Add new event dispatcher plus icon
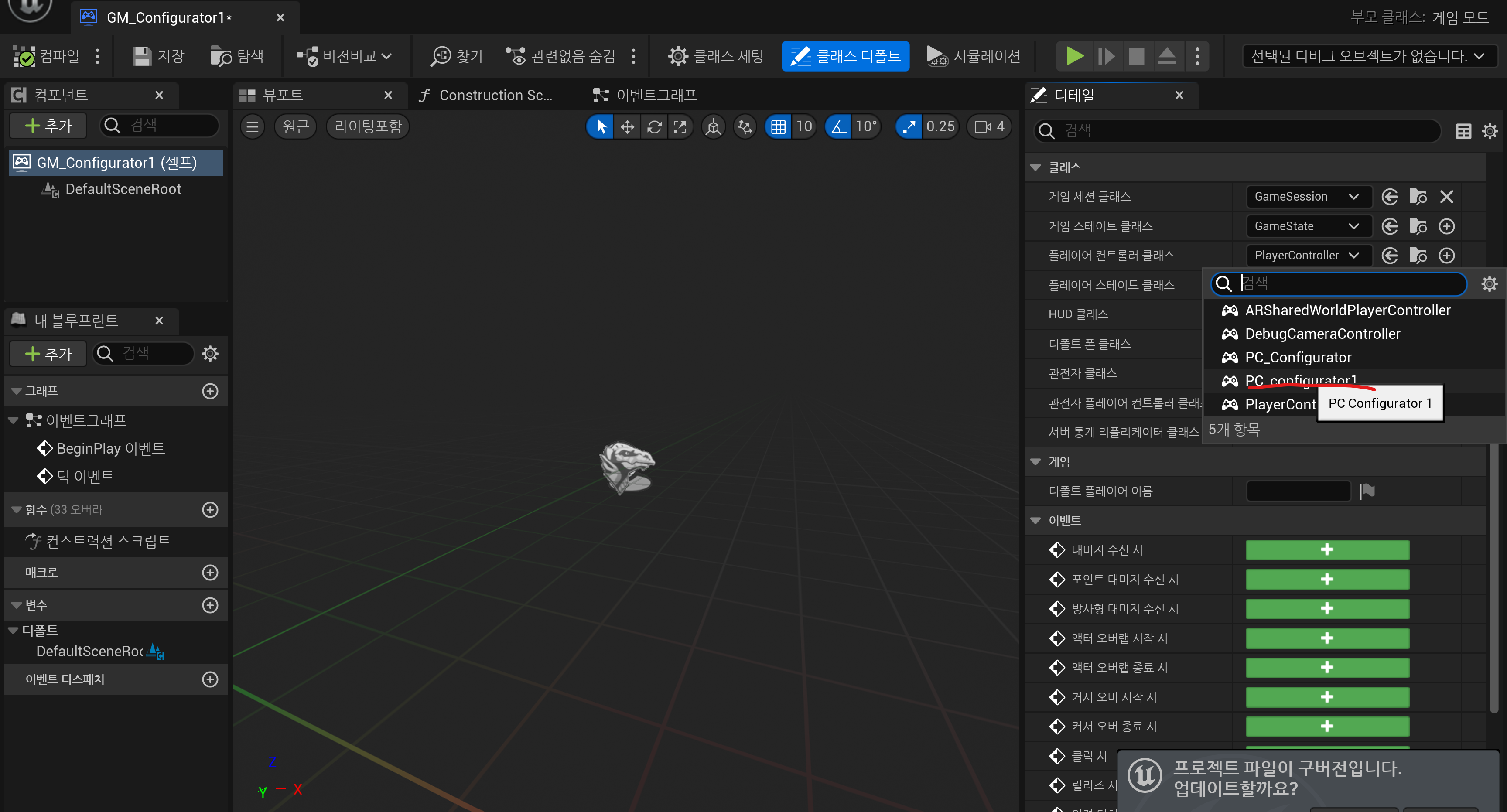Image resolution: width=1507 pixels, height=812 pixels. [210, 680]
